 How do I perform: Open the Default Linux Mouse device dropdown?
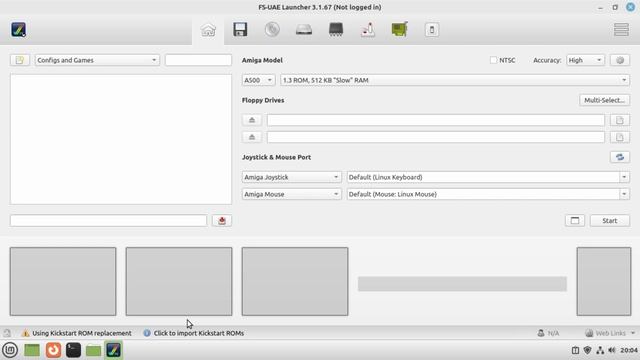coord(488,194)
